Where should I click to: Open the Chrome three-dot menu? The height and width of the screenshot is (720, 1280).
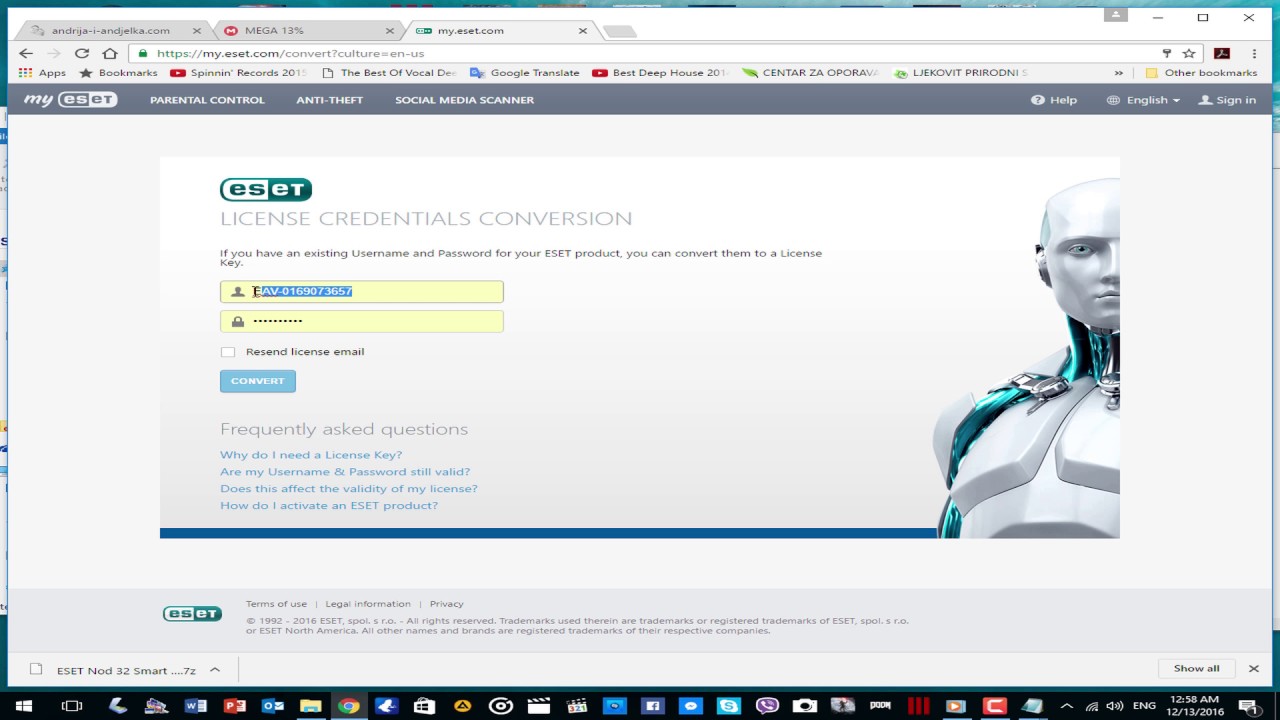[x=1254, y=53]
